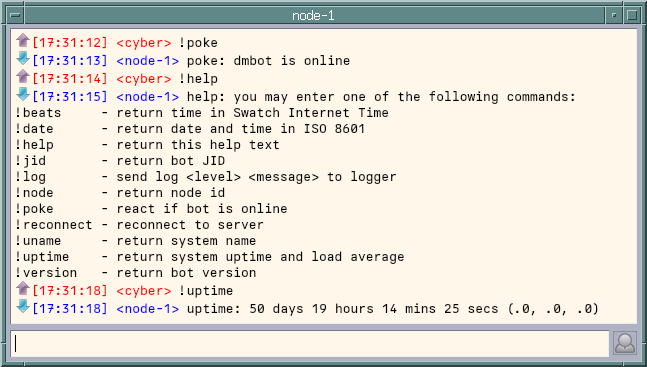Click 'return time in Swatch Internet Time'
The height and width of the screenshot is (367, 647).
point(253,113)
